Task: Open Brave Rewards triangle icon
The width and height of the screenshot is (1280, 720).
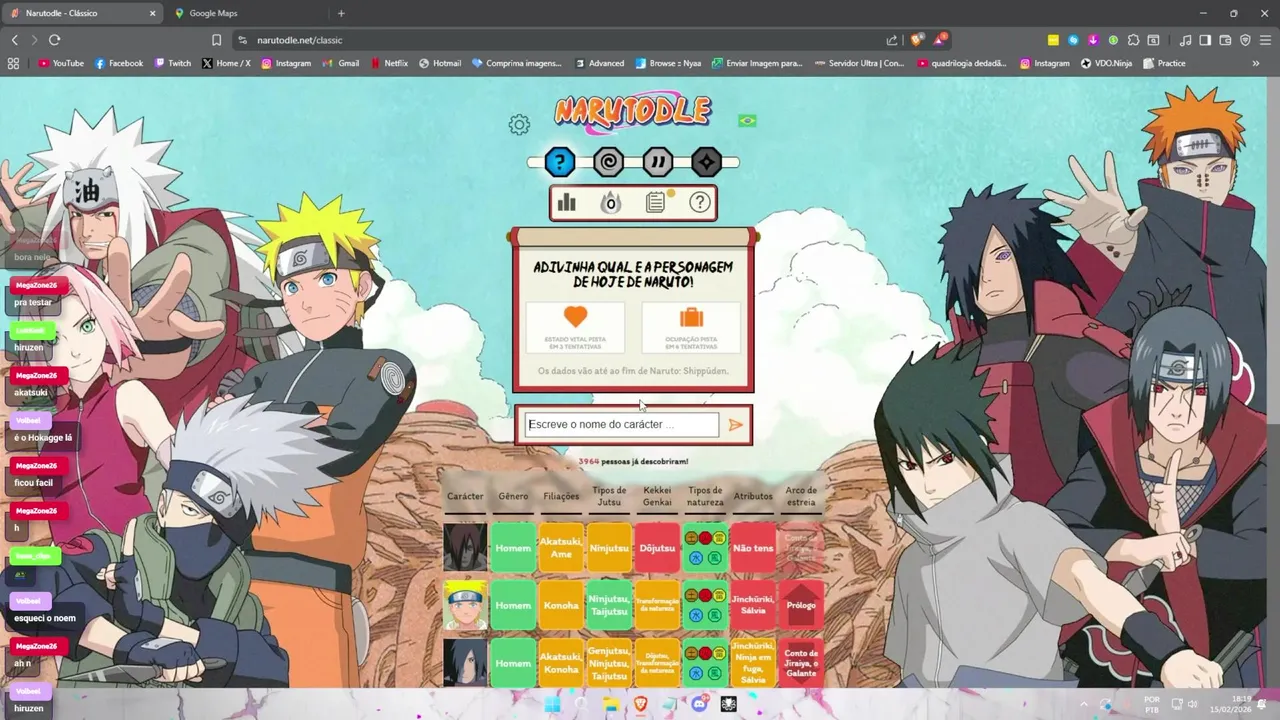Action: coord(940,40)
